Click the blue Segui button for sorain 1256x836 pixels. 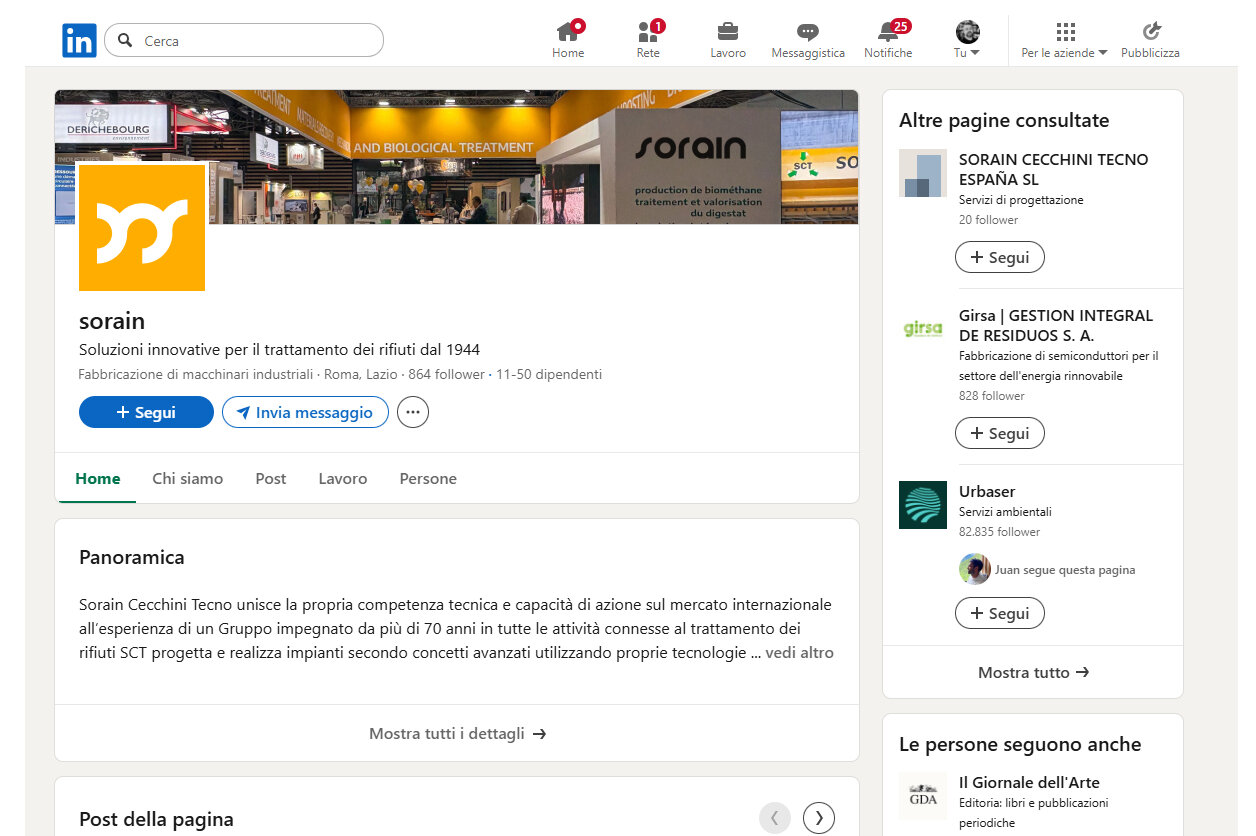point(146,412)
